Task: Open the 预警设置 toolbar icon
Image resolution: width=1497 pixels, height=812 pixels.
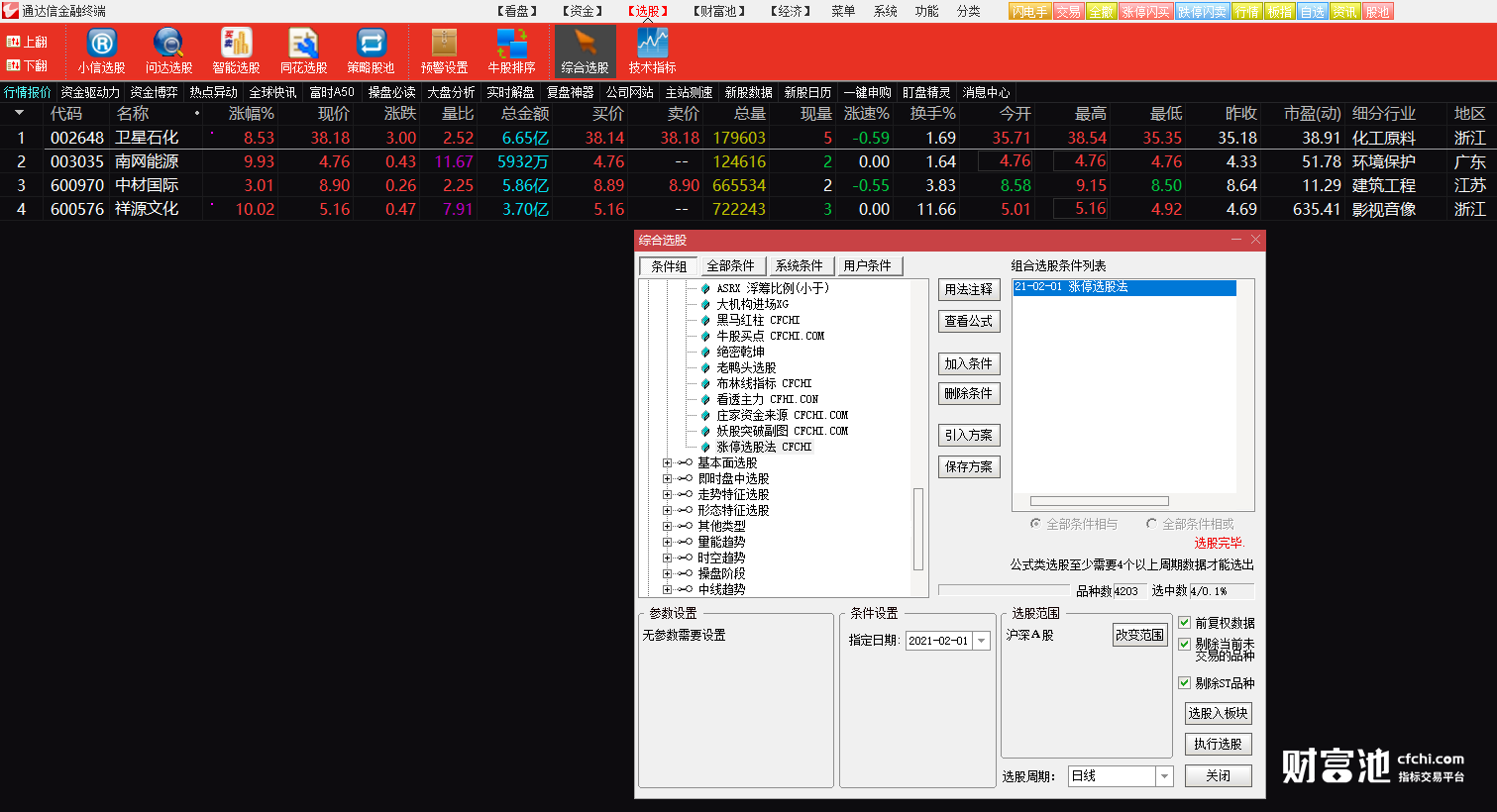Action: coord(444,51)
